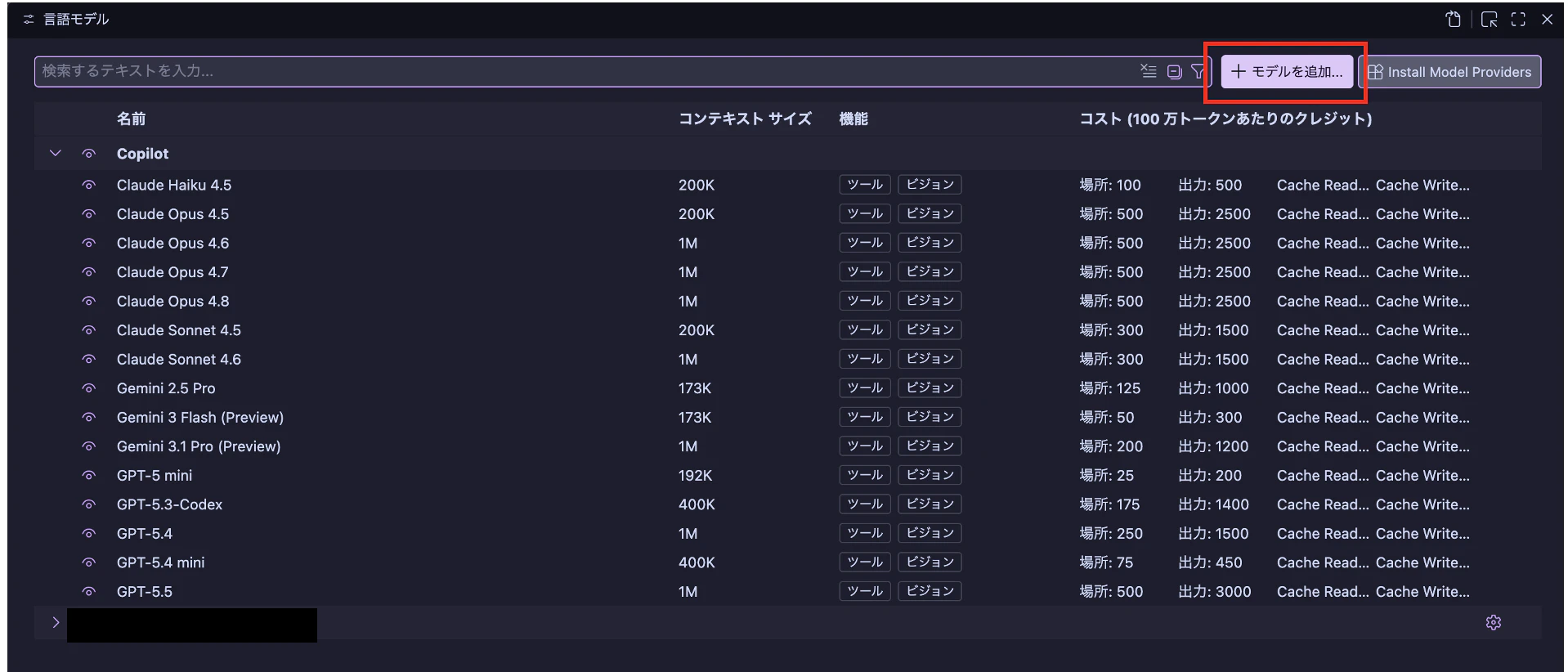Expand the collapsed group at the bottom
The width and height of the screenshot is (1568, 672).
click(x=56, y=623)
